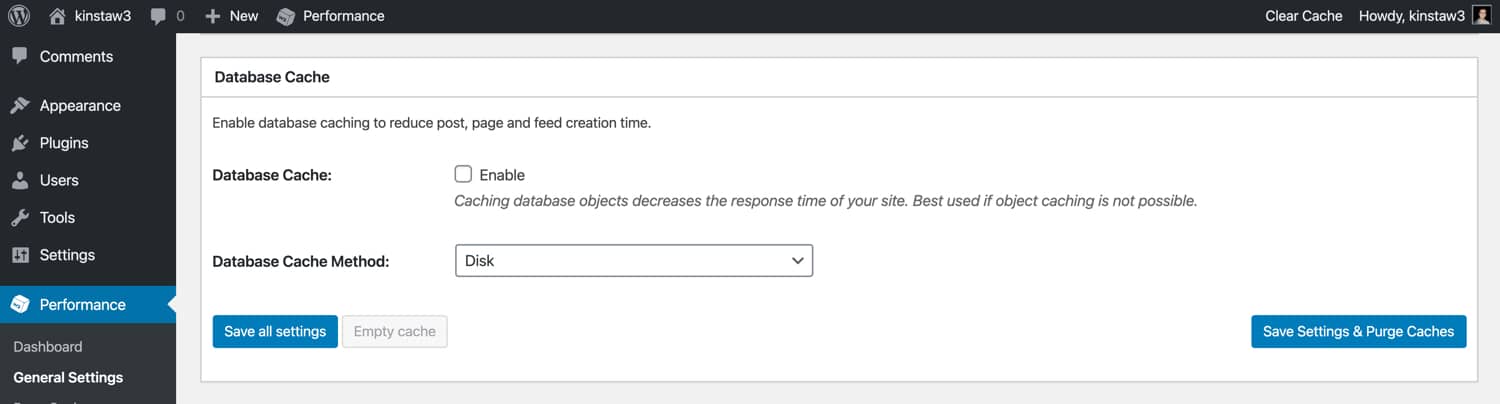
Task: Click the plus New icon in admin bar
Action: click(x=212, y=16)
